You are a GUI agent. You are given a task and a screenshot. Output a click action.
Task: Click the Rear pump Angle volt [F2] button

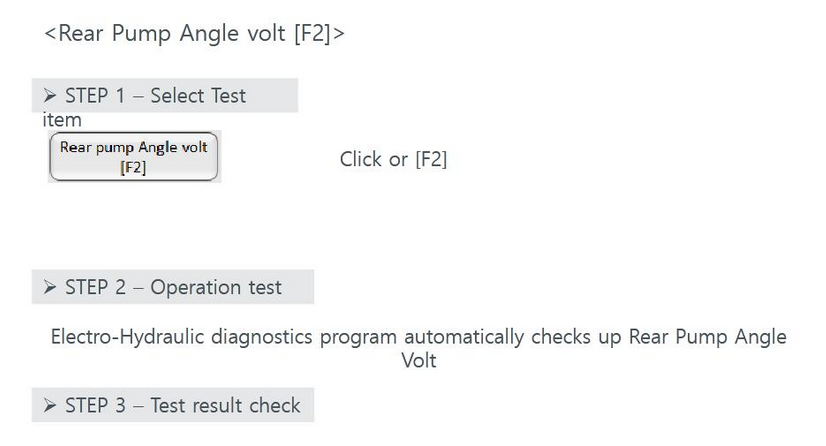[x=134, y=156]
